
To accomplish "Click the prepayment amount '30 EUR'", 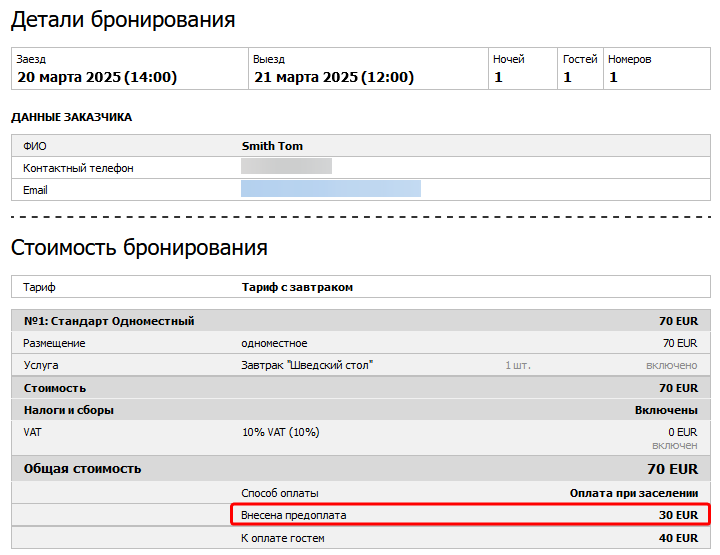I will (678, 516).
